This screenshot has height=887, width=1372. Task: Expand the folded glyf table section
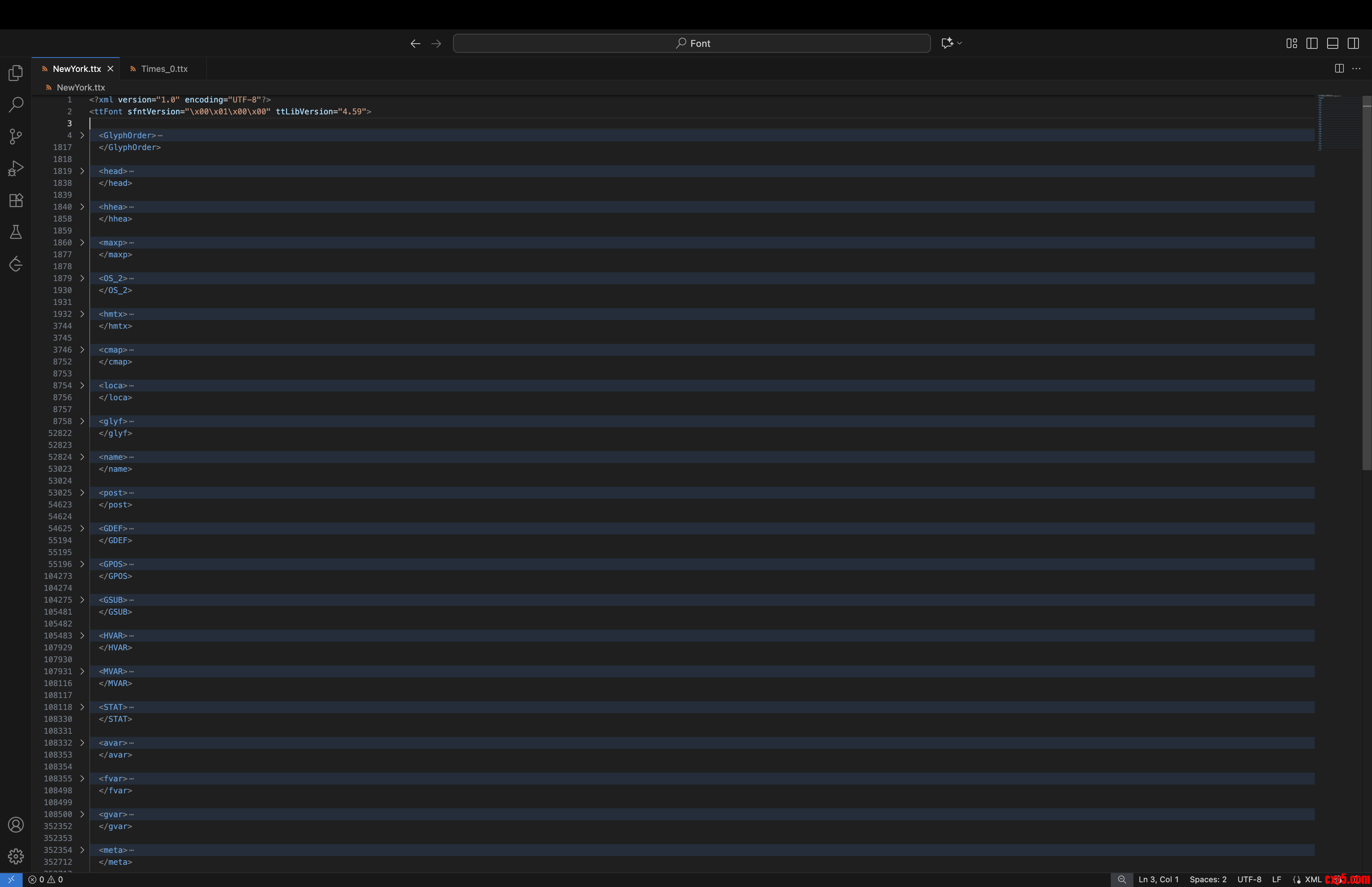point(82,422)
